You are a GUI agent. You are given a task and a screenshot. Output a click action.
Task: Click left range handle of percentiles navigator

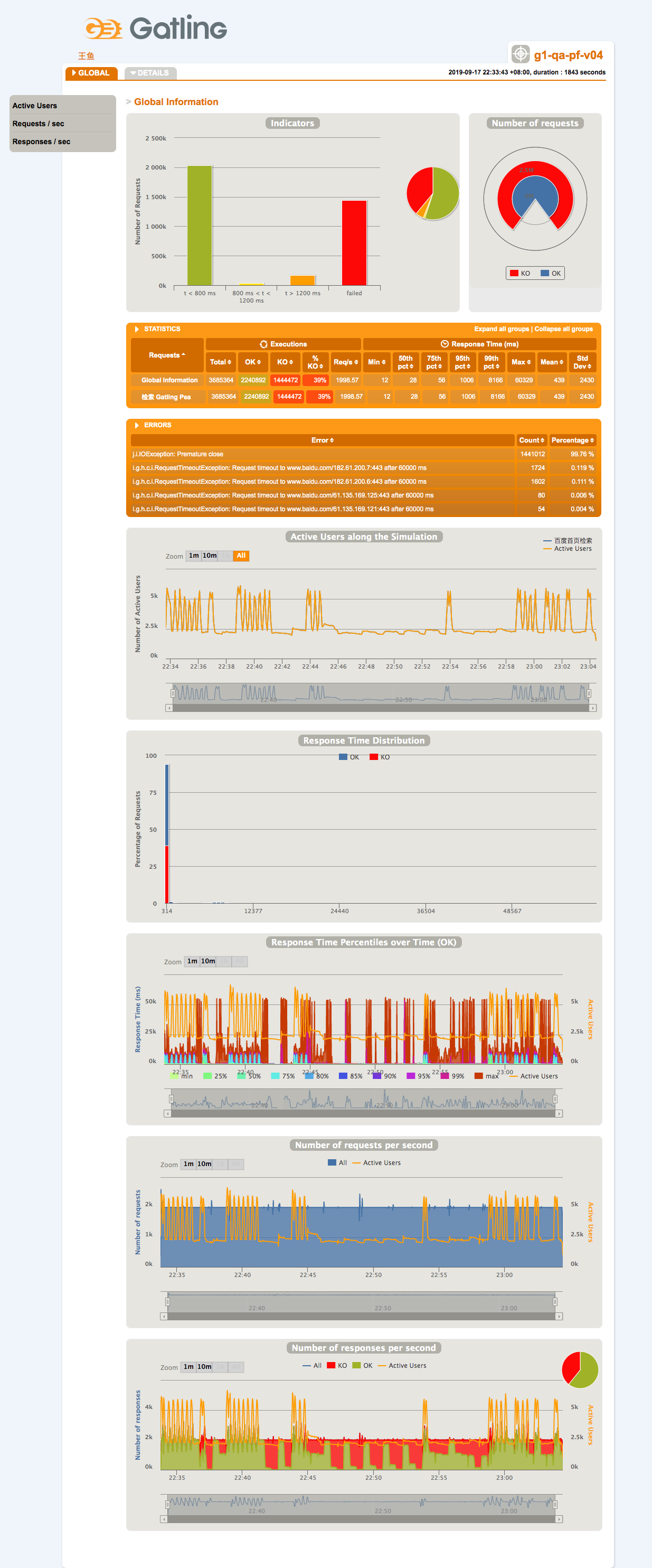171,1098
